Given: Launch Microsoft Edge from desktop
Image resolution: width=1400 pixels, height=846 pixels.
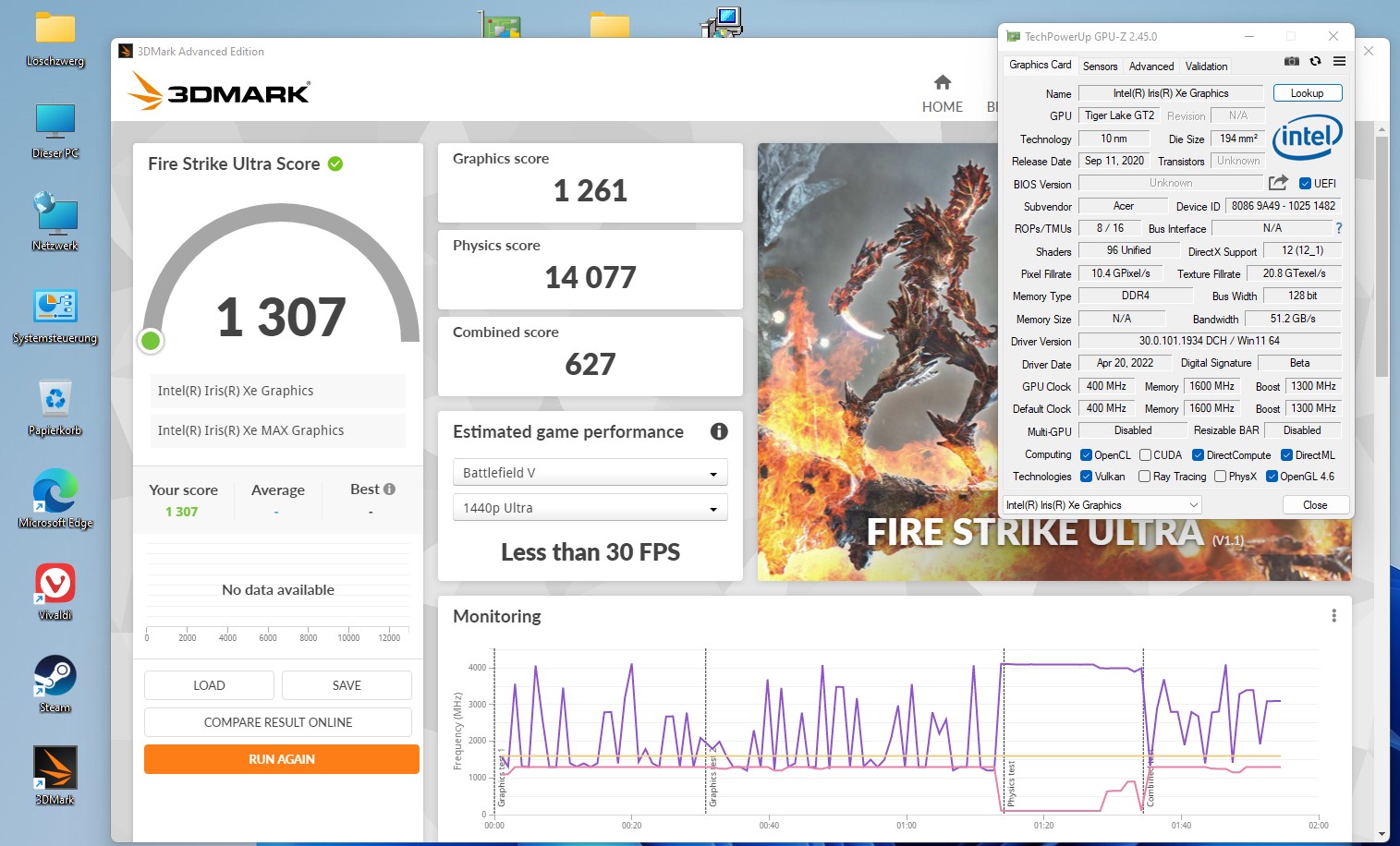Looking at the screenshot, I should point(55,499).
